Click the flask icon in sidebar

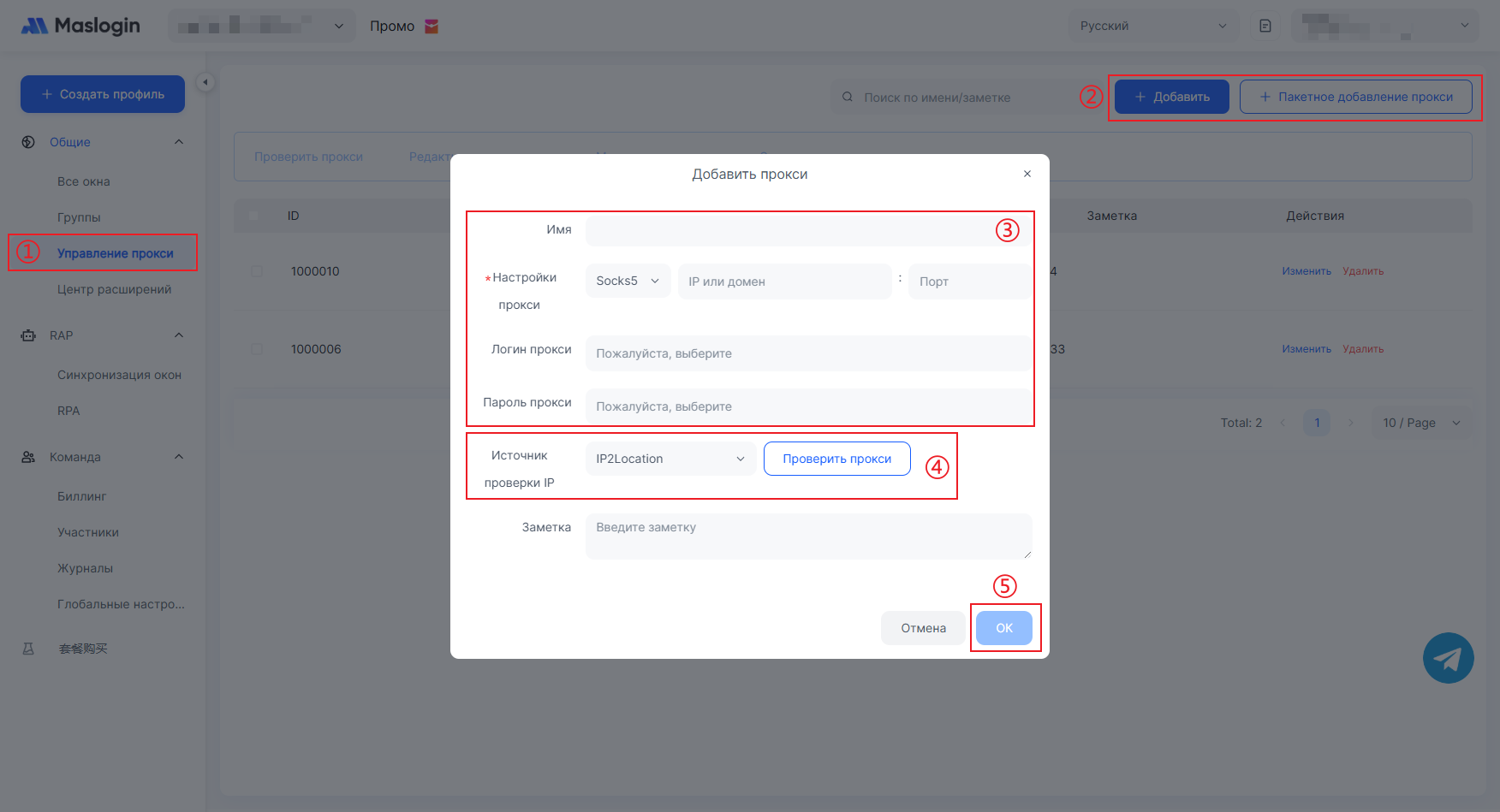click(x=28, y=649)
